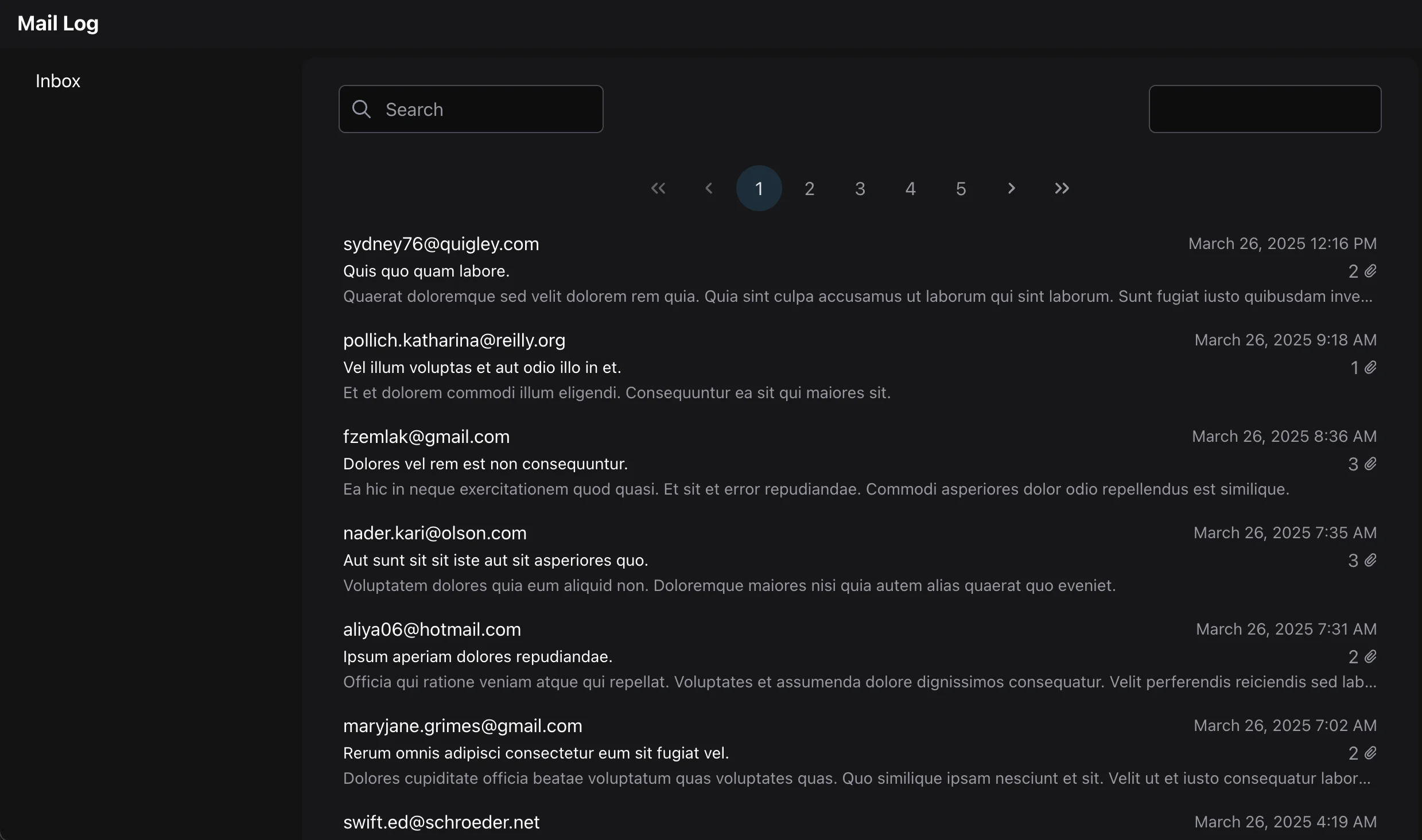Go to the previous page (left chevron)
Screen dimensions: 1422x840
709,188
